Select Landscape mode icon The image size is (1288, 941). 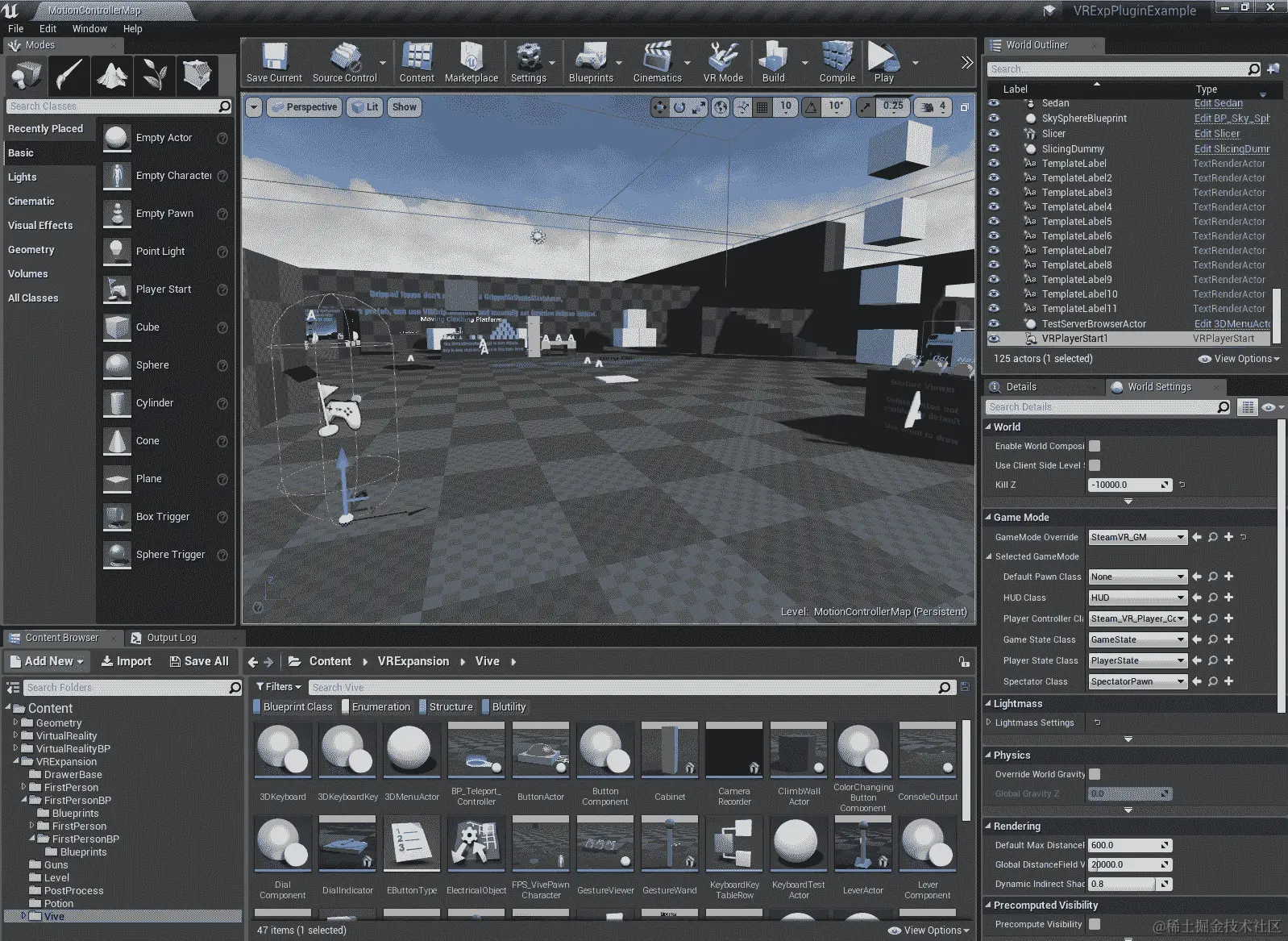click(x=112, y=76)
